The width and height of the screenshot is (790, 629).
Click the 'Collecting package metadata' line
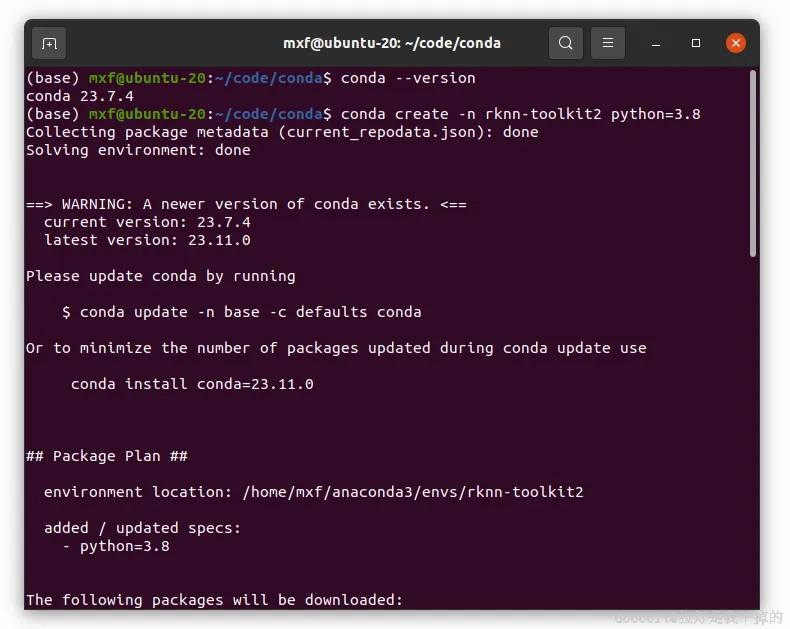pos(282,133)
